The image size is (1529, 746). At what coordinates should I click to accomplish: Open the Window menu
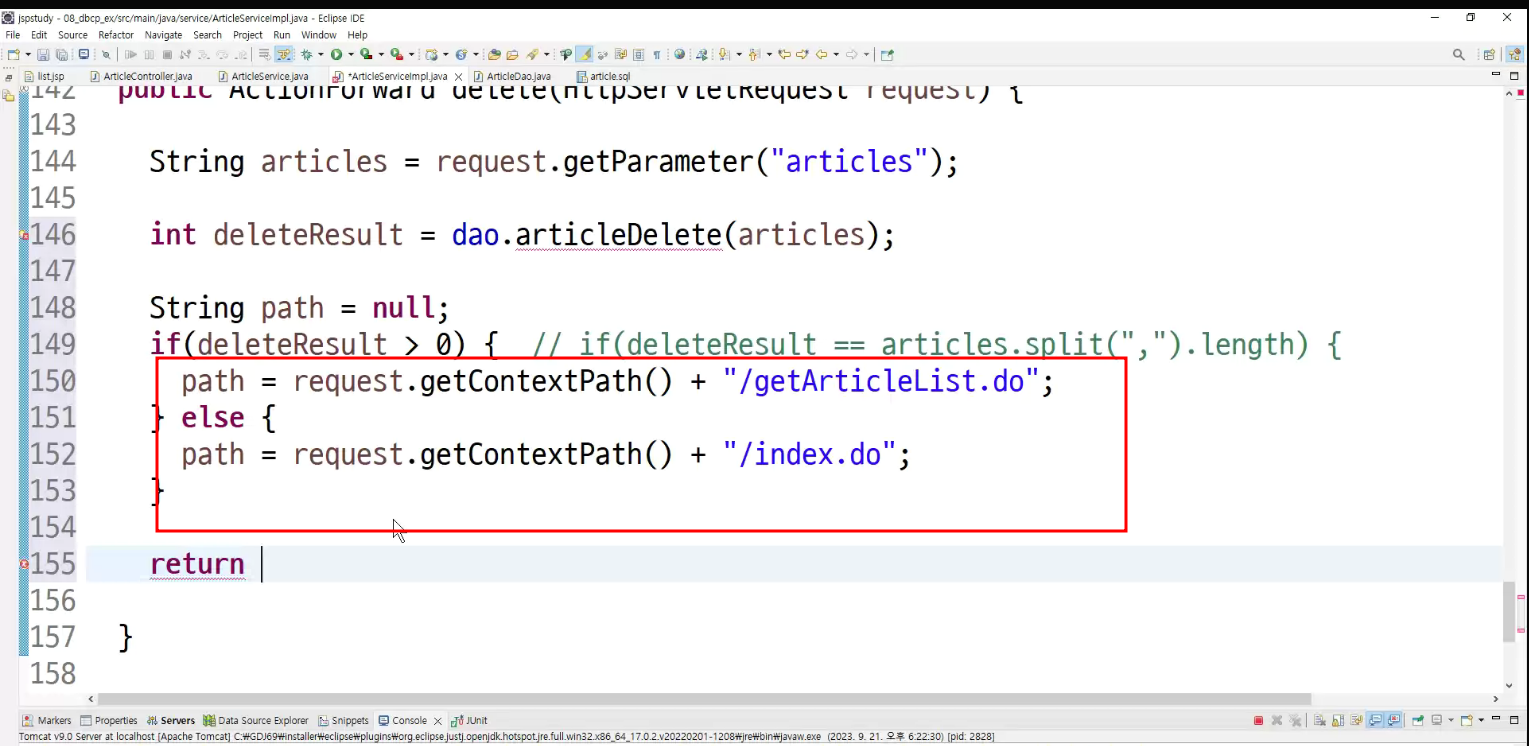click(x=319, y=35)
